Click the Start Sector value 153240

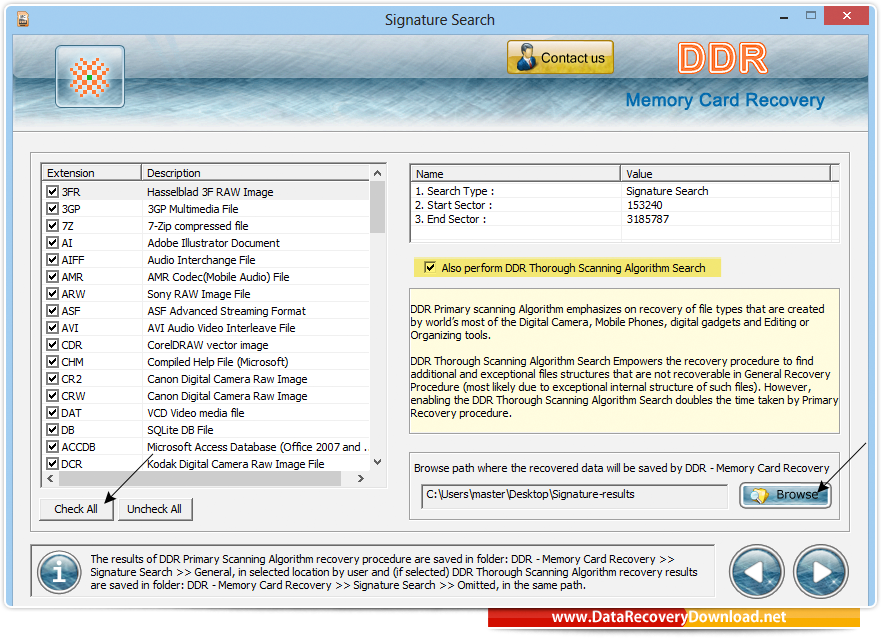point(644,205)
